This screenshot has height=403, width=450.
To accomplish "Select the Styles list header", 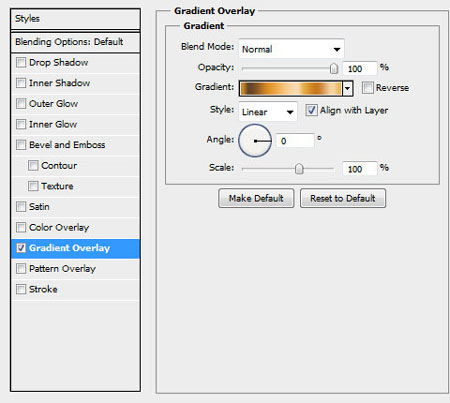I will click(x=75, y=19).
